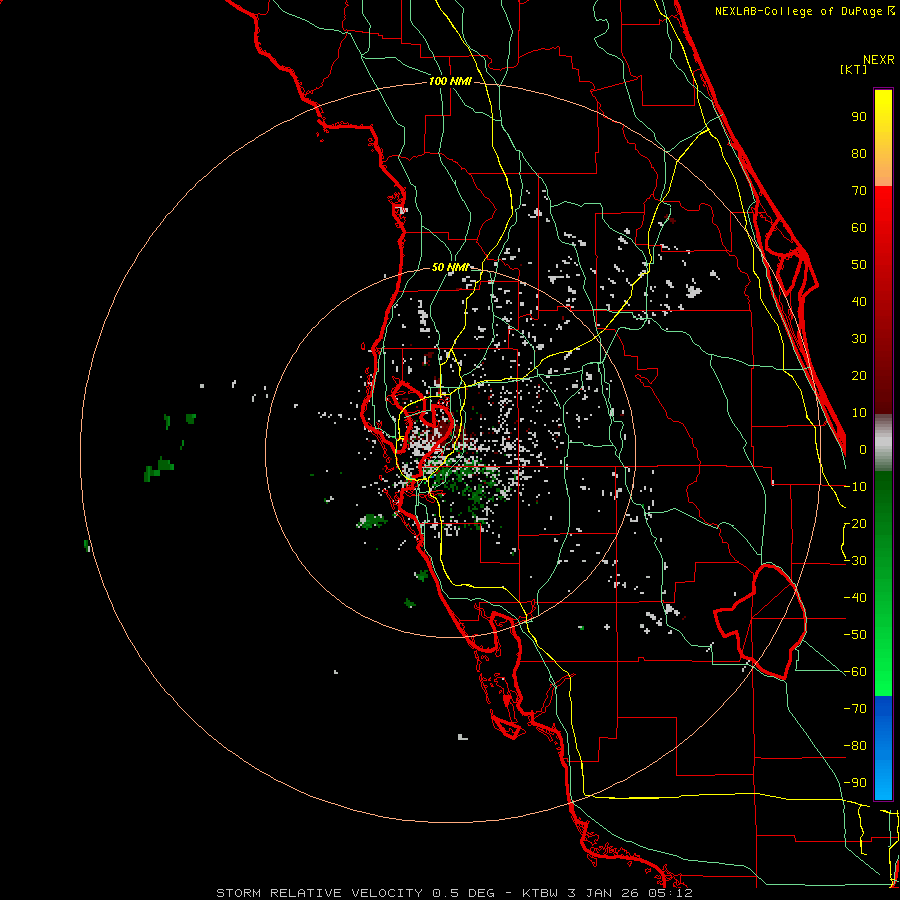Click the -60 value on the scale
Image resolution: width=900 pixels, height=900 pixels.
(x=855, y=672)
